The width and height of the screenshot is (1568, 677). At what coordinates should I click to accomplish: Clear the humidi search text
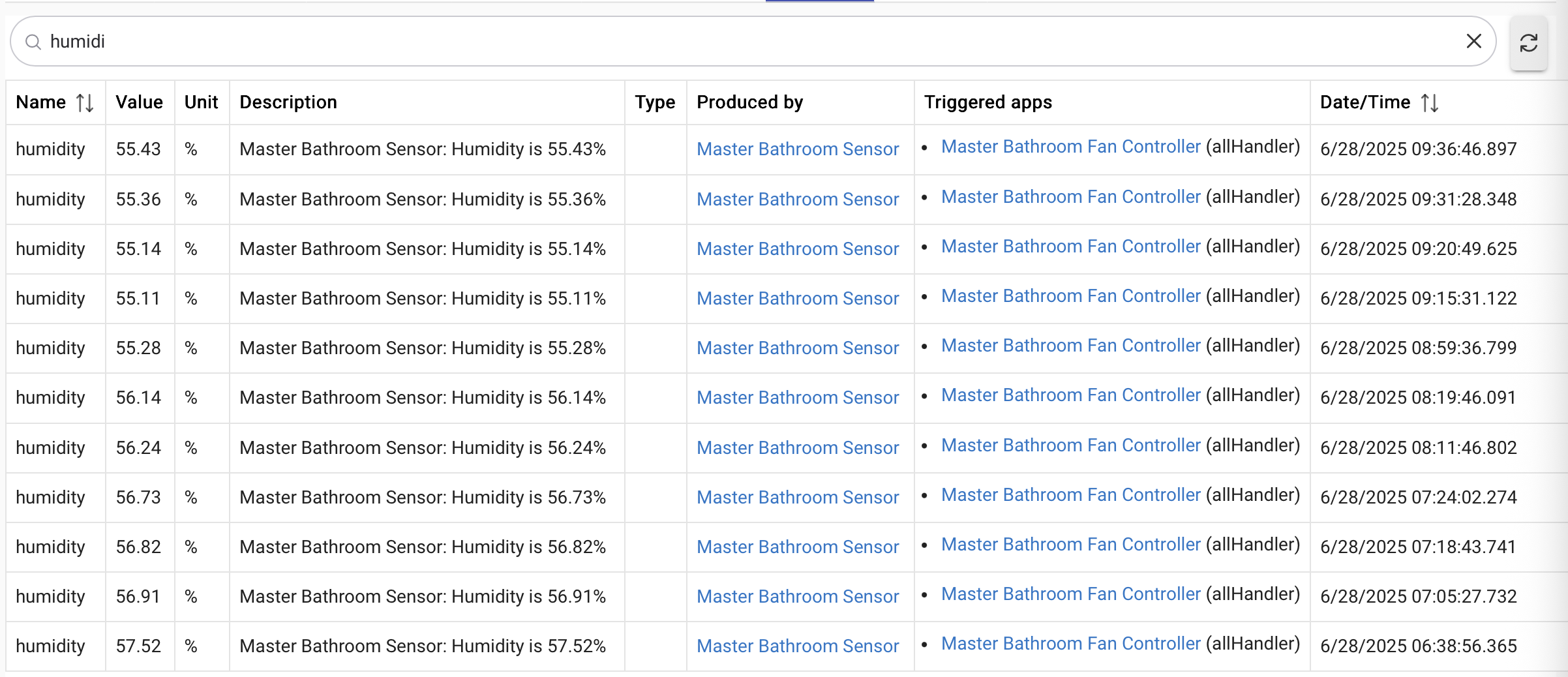1473,41
